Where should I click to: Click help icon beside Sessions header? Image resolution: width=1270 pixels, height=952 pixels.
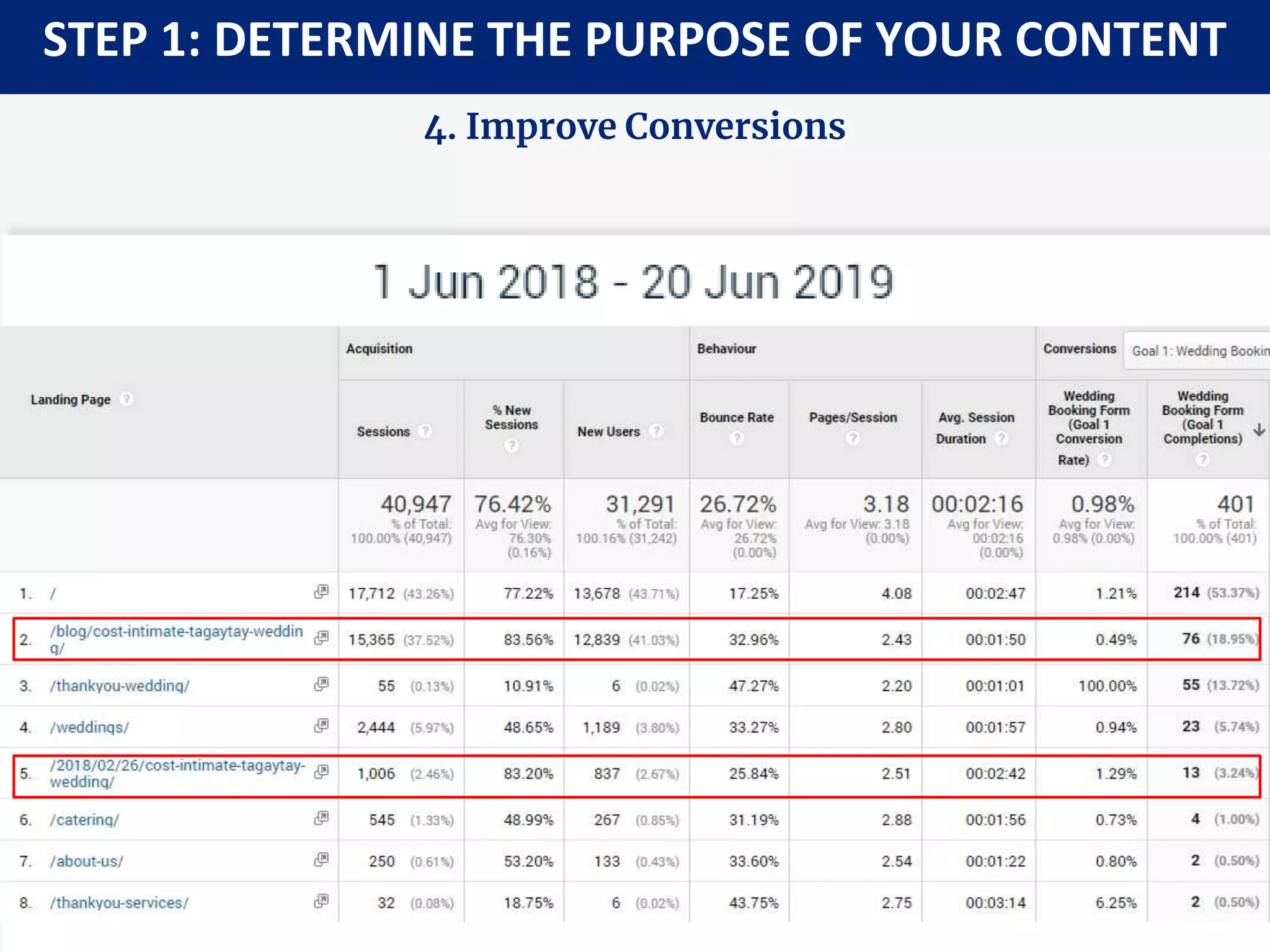[x=425, y=431]
